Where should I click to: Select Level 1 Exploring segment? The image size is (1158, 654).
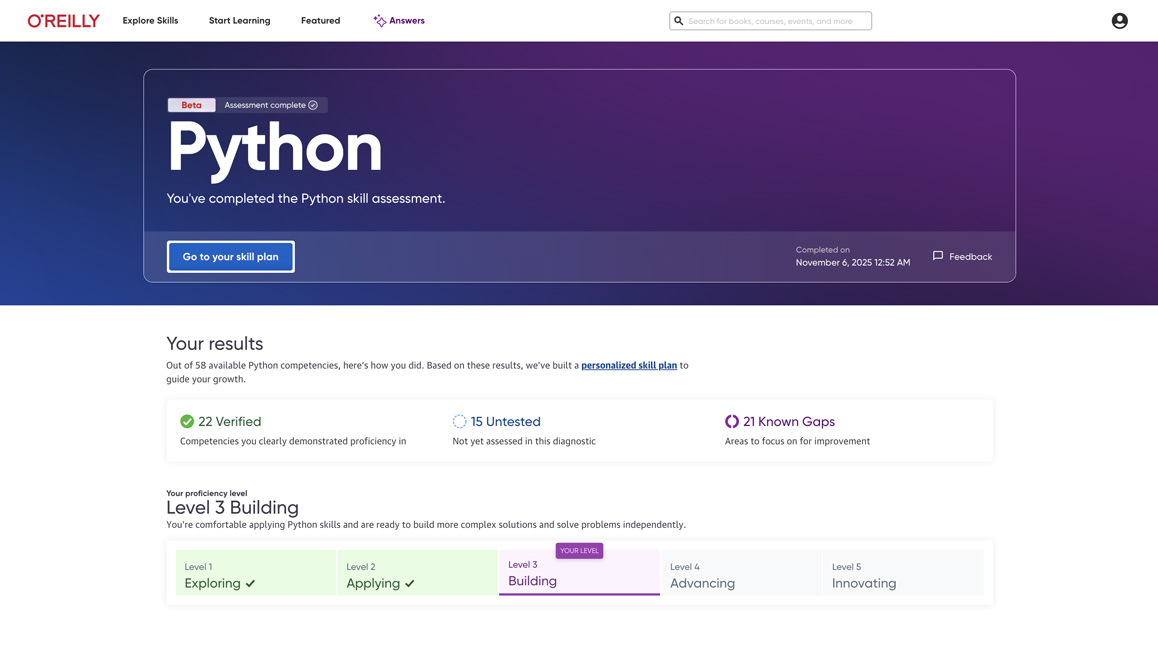[256, 574]
